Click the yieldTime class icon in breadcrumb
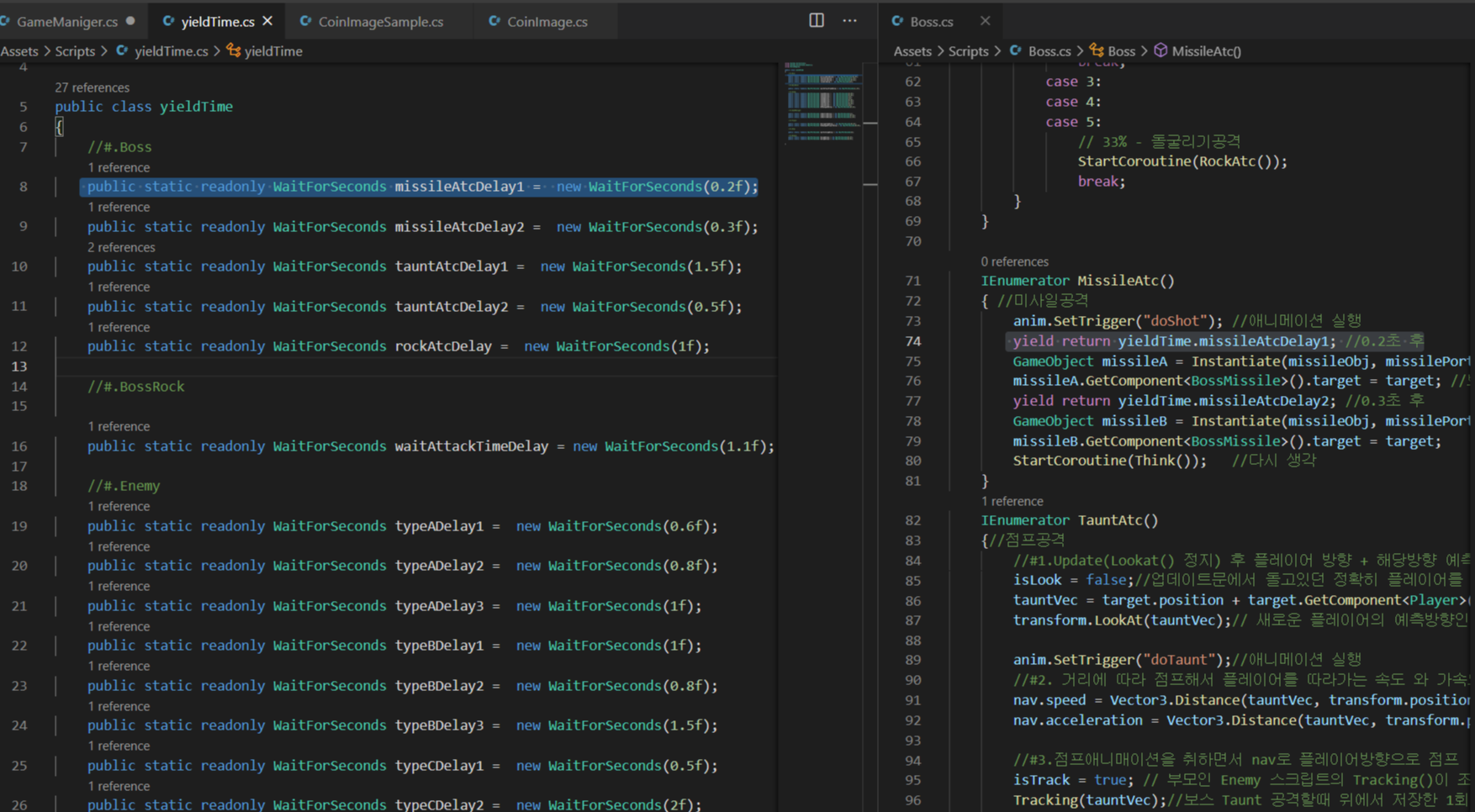Image resolution: width=1475 pixels, height=812 pixels. 233,51
